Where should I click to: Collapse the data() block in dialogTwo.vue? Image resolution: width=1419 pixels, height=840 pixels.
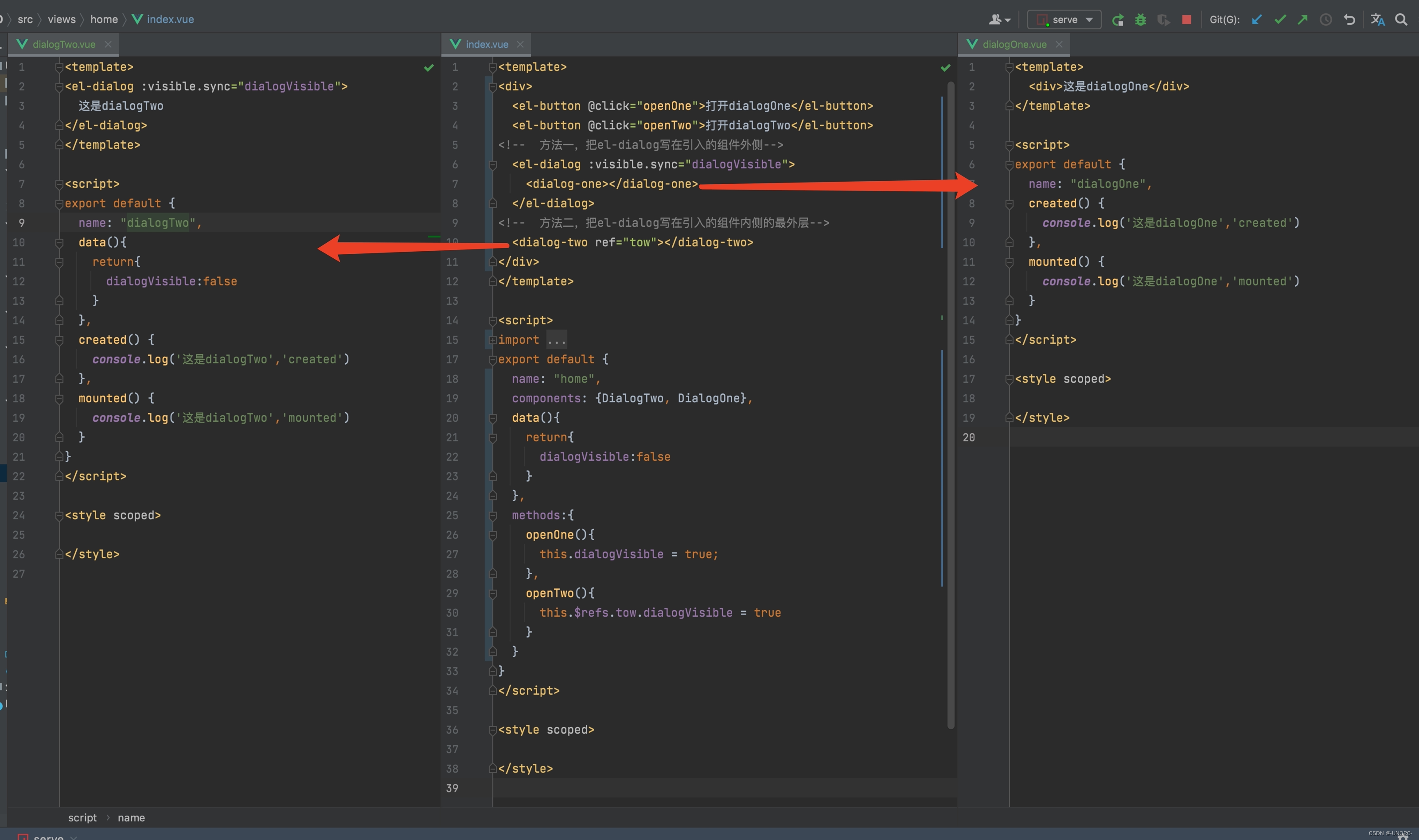(59, 243)
